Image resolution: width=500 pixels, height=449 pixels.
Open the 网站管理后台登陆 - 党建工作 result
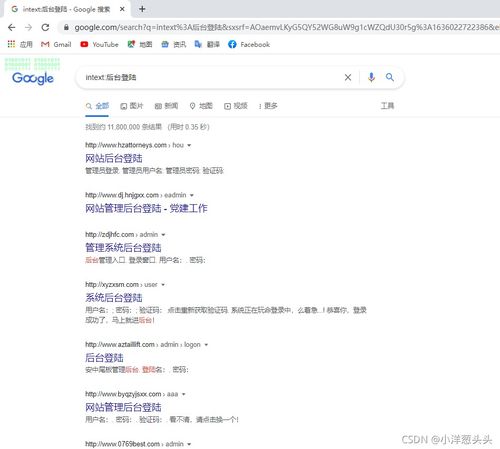coord(146,208)
